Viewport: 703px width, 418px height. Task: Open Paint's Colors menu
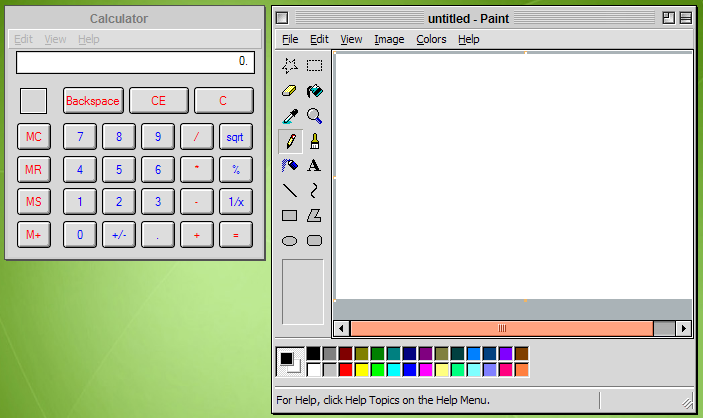431,39
